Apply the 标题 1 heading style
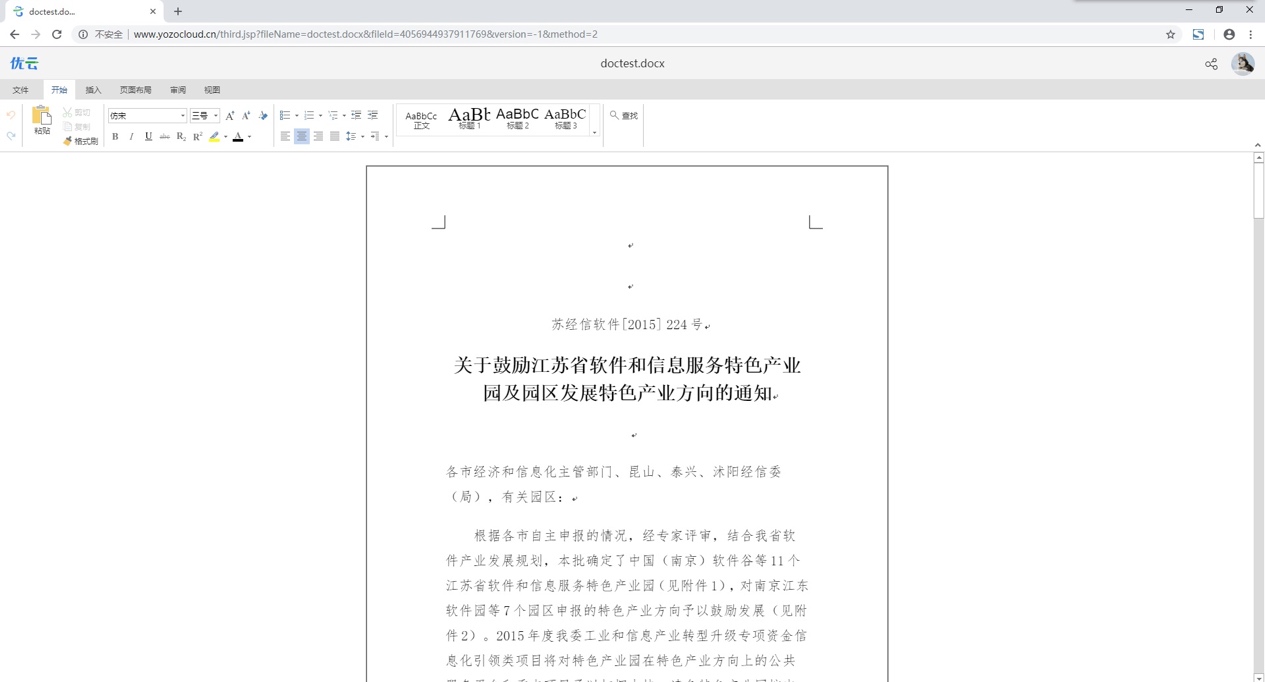Screen dimensions: 1265x682 (469, 119)
